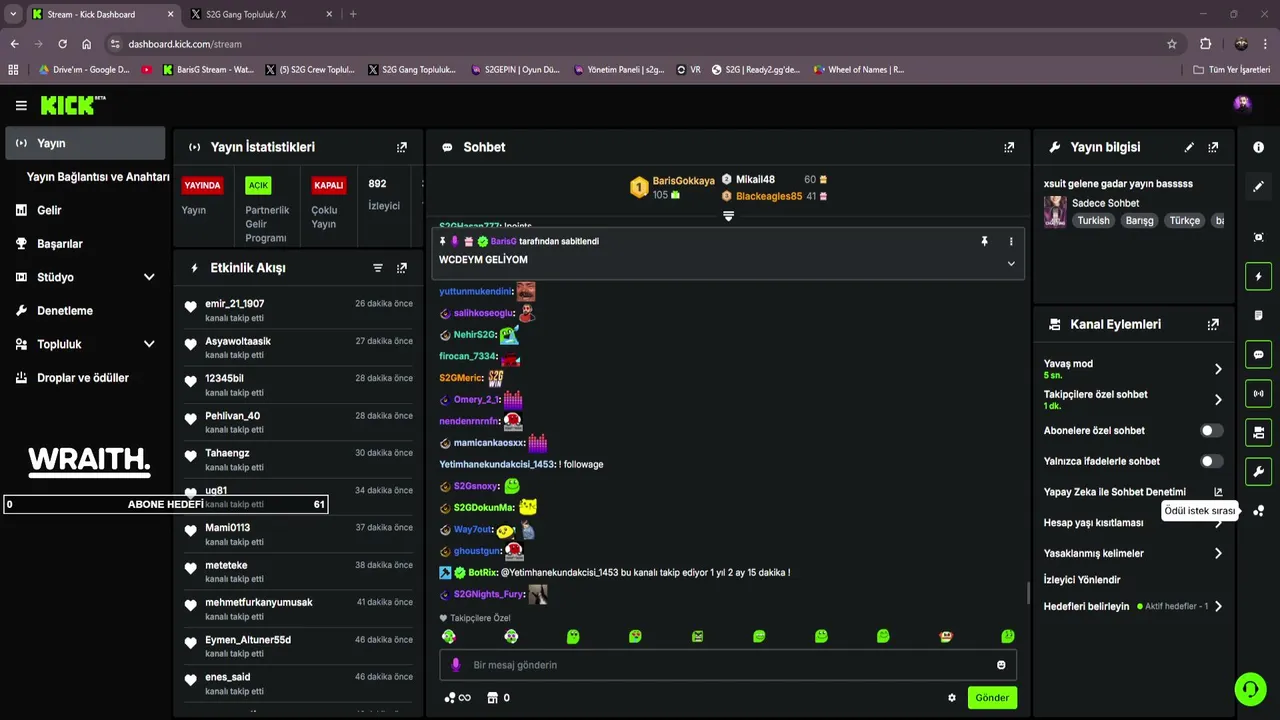This screenshot has width=1280, height=720.
Task: Select Yayın in the left sidebar
Action: [85, 143]
